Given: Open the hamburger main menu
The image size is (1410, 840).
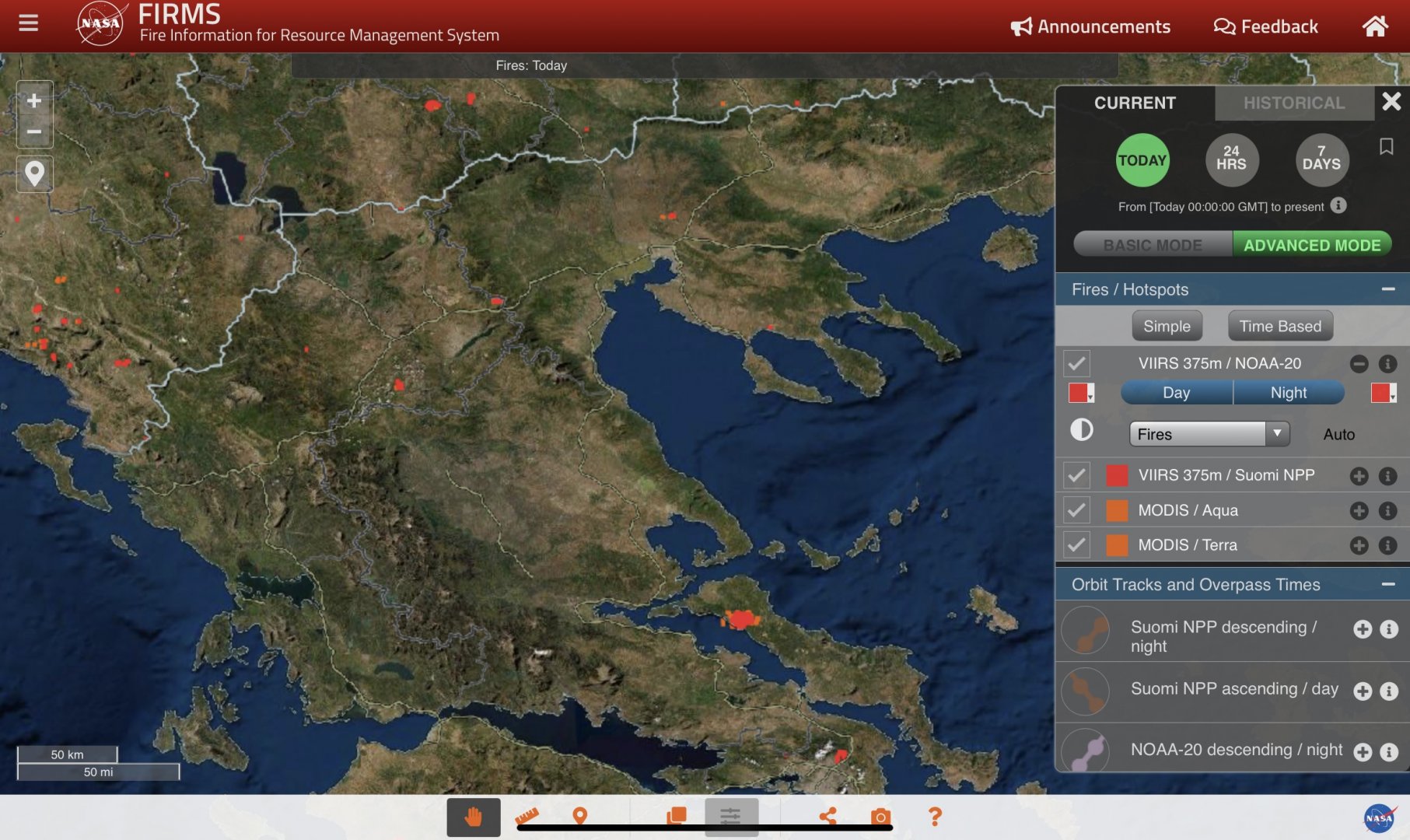Looking at the screenshot, I should point(28,23).
